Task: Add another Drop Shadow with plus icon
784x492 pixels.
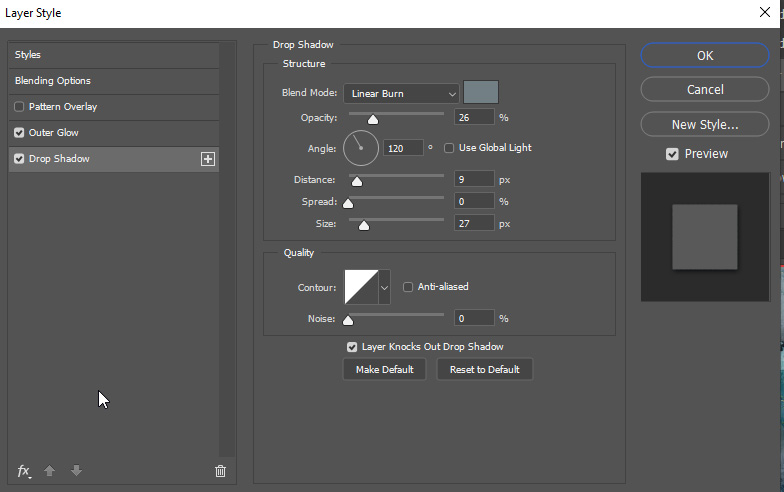Action: [208, 159]
